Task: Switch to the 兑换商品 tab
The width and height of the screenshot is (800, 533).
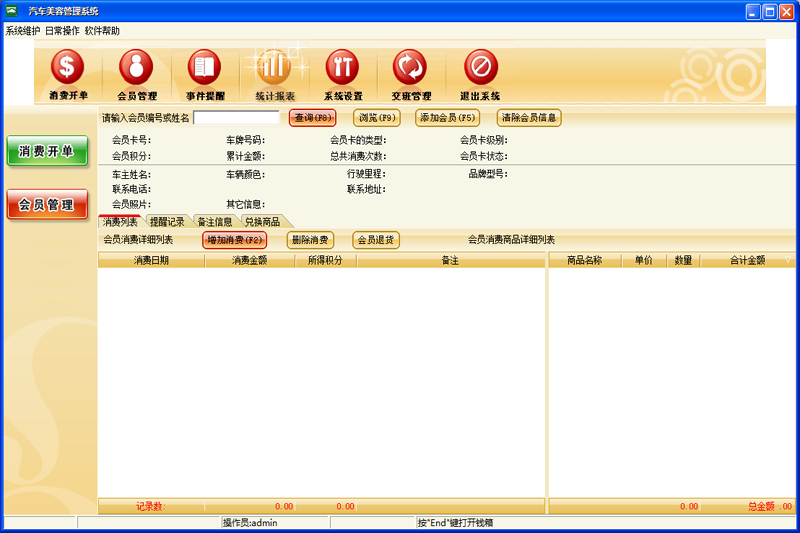Action: (263, 222)
